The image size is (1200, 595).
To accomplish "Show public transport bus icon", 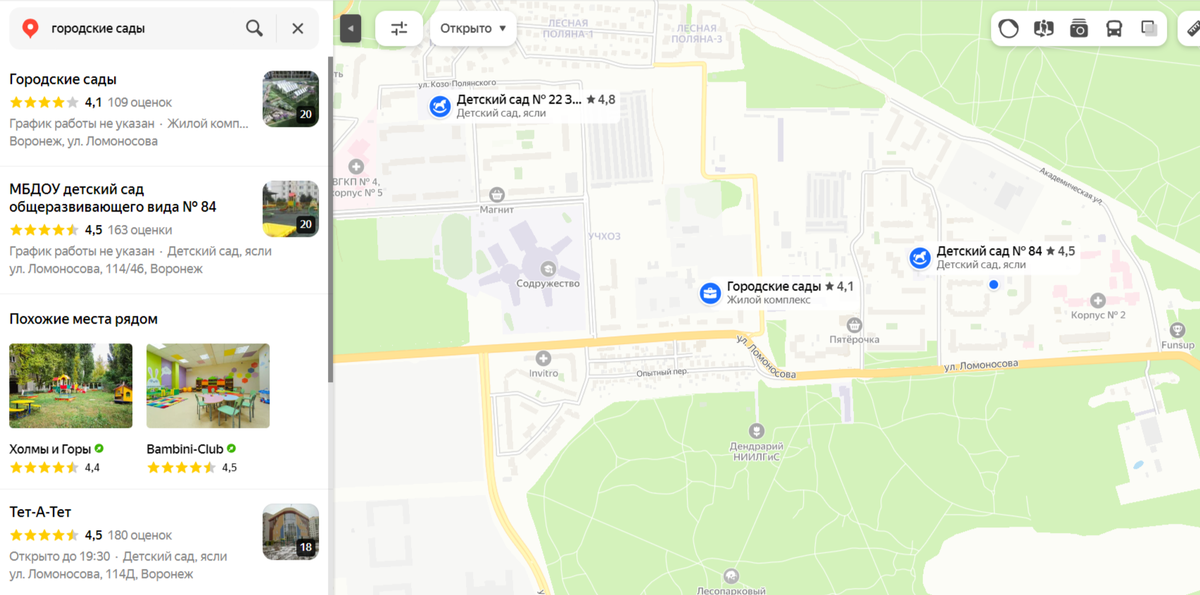I will tap(1114, 28).
